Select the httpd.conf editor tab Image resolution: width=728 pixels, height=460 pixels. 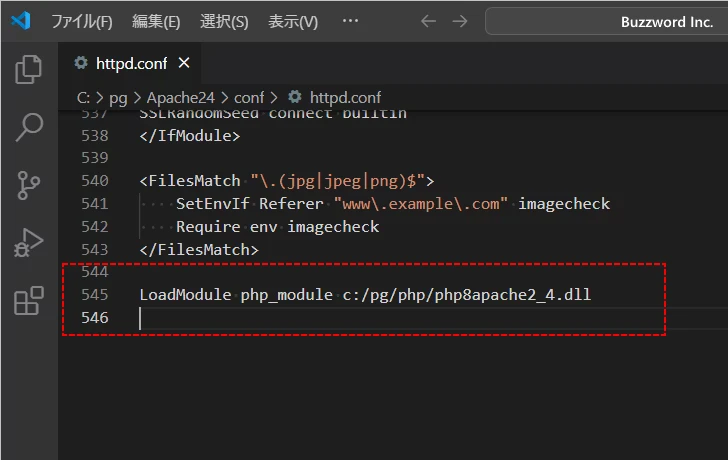click(131, 63)
